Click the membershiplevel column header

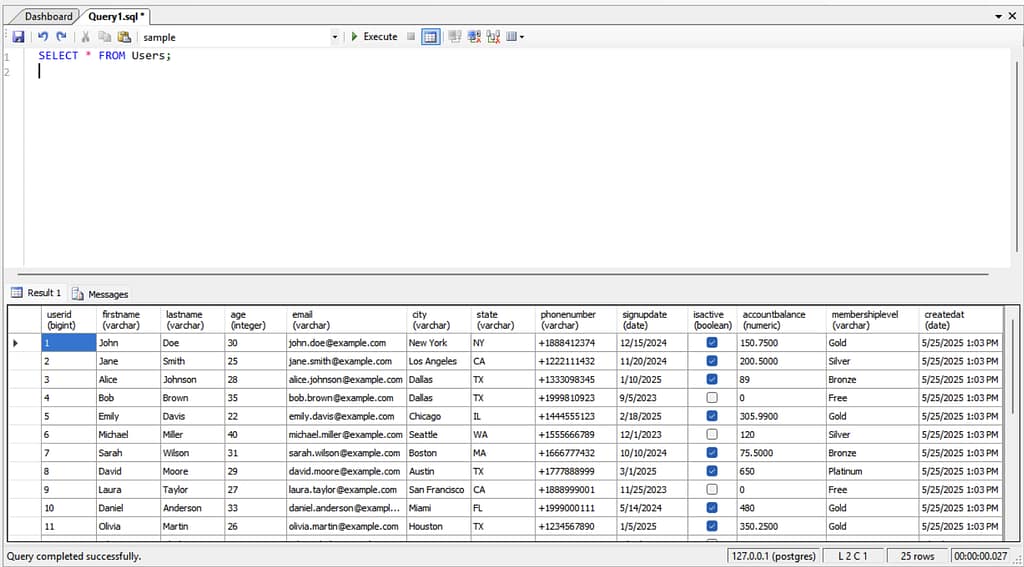pos(872,319)
